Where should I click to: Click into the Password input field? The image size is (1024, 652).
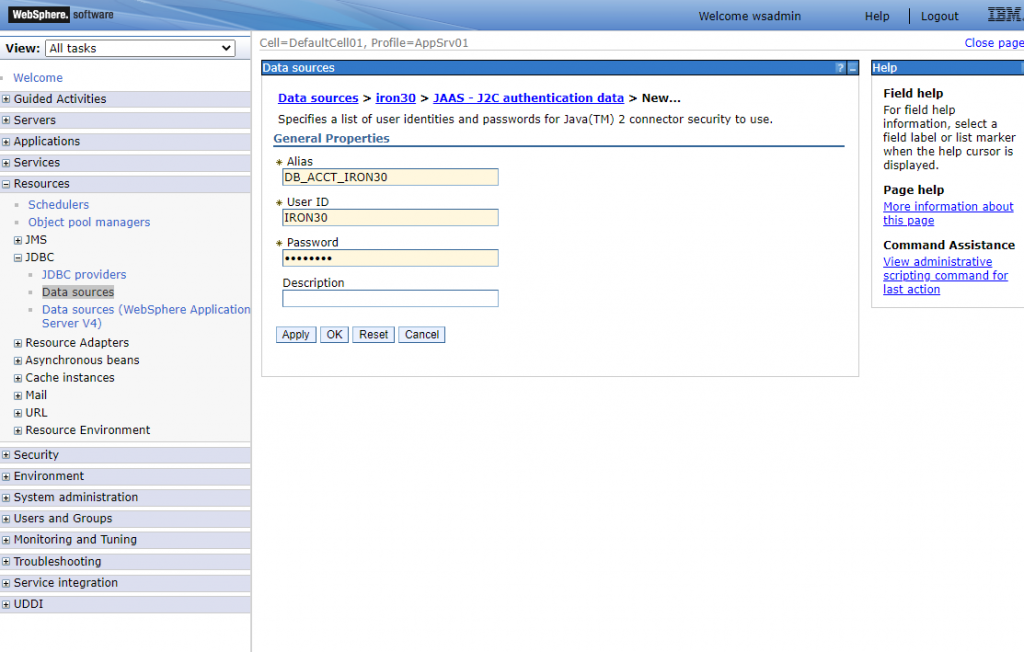[x=390, y=258]
